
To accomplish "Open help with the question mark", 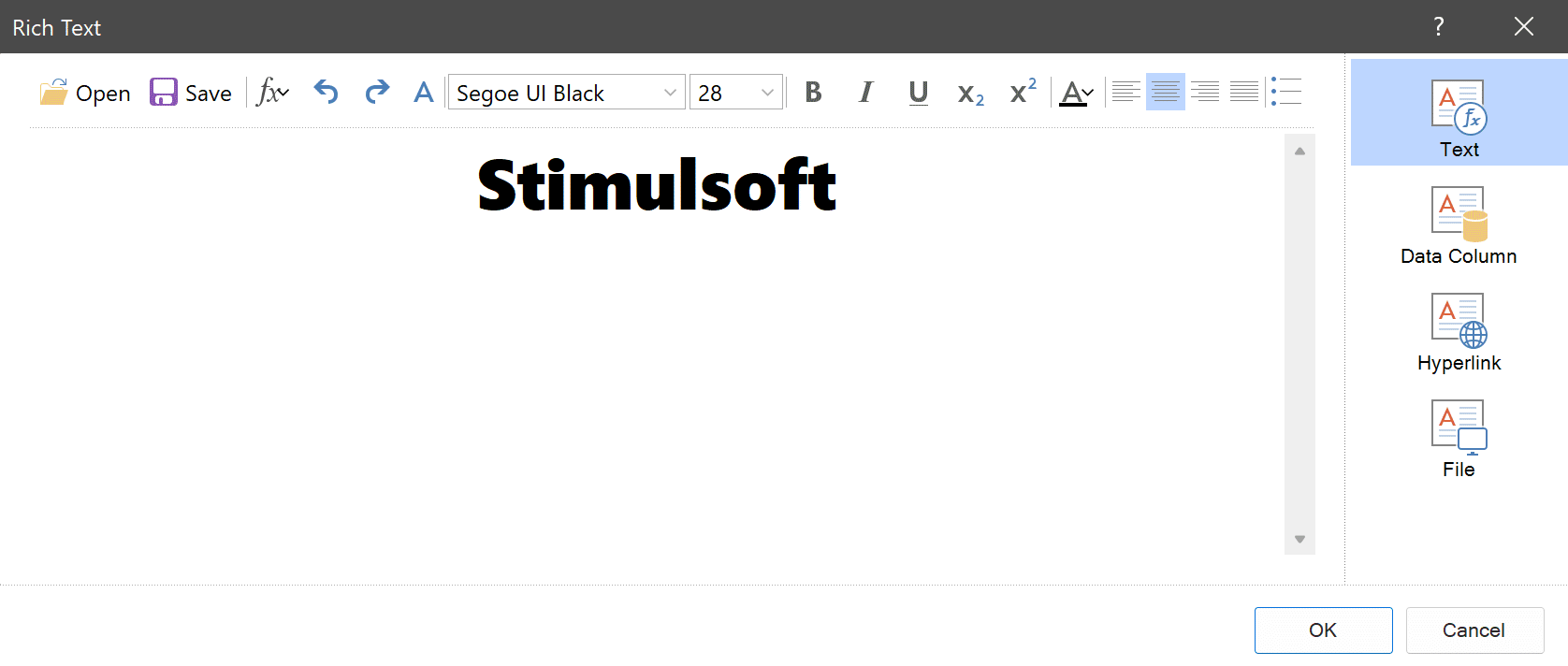I will coord(1439,26).
